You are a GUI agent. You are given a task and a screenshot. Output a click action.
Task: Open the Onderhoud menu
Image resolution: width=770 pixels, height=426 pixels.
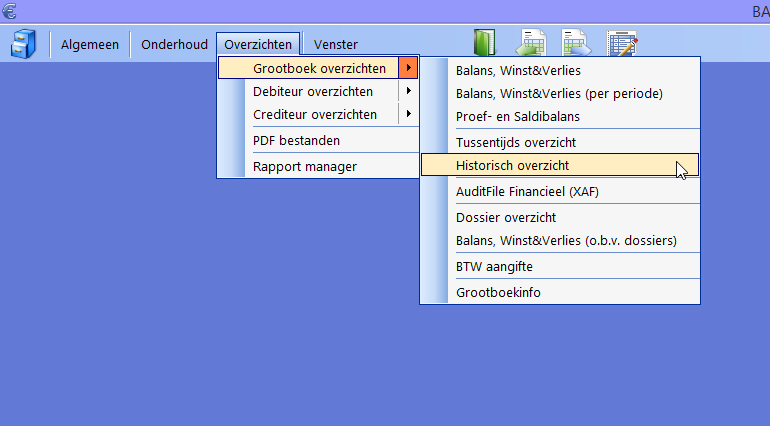point(174,44)
